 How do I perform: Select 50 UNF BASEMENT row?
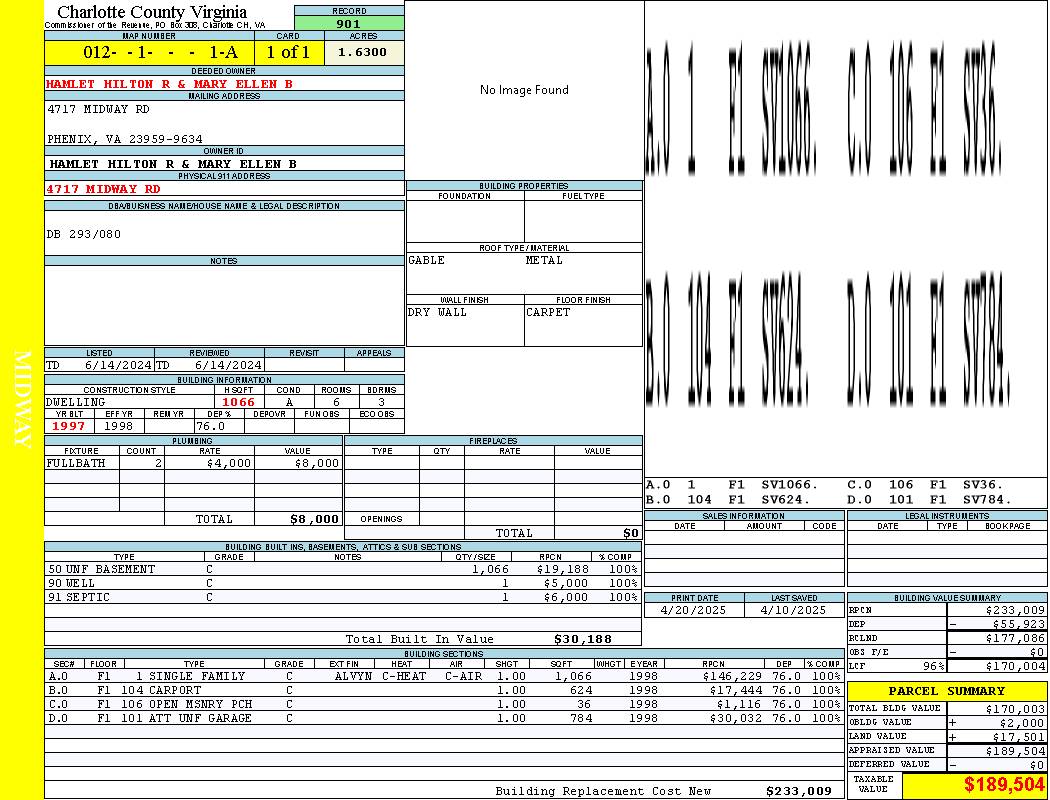(342, 570)
